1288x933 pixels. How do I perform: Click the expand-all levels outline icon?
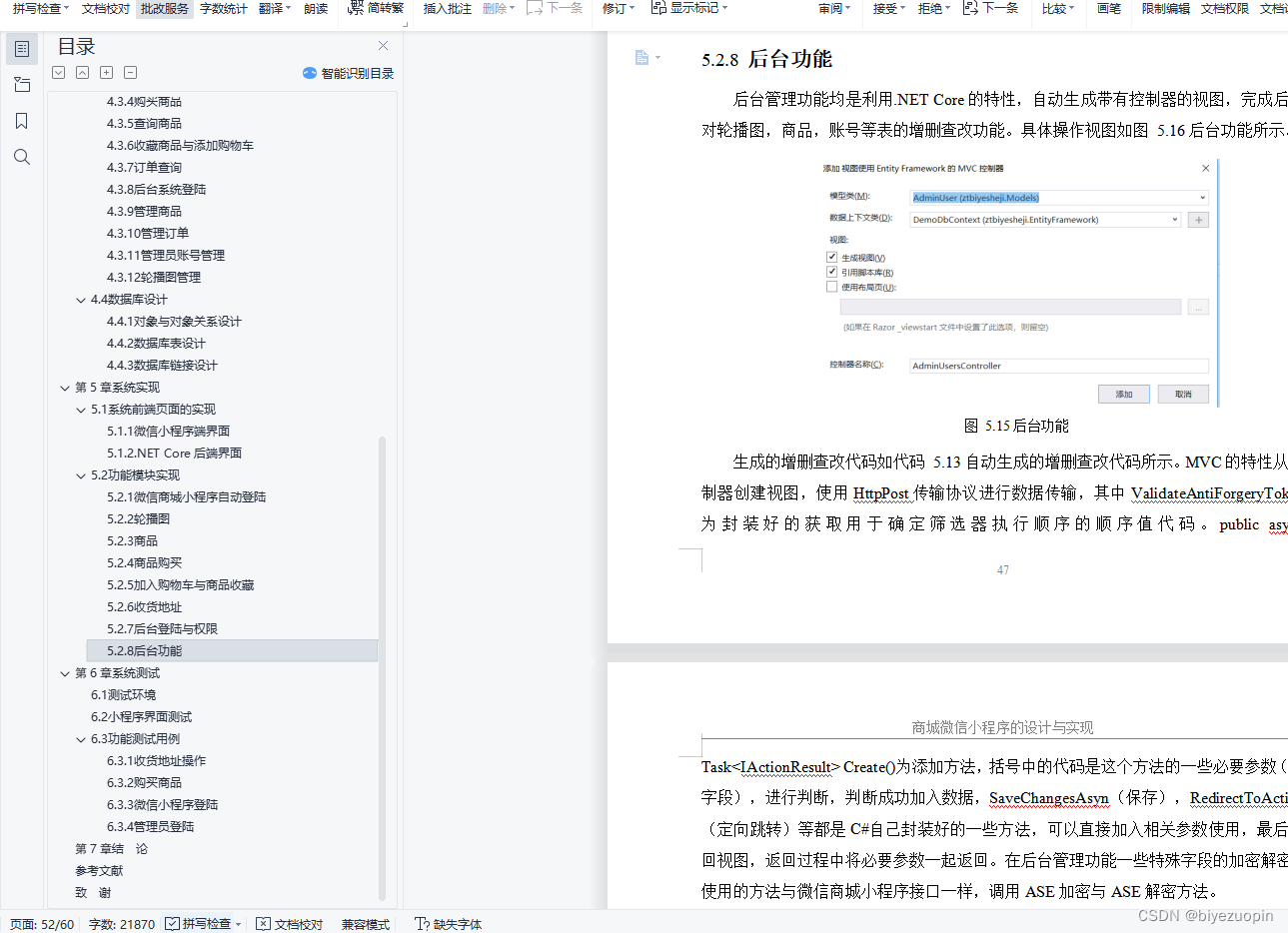(x=59, y=73)
